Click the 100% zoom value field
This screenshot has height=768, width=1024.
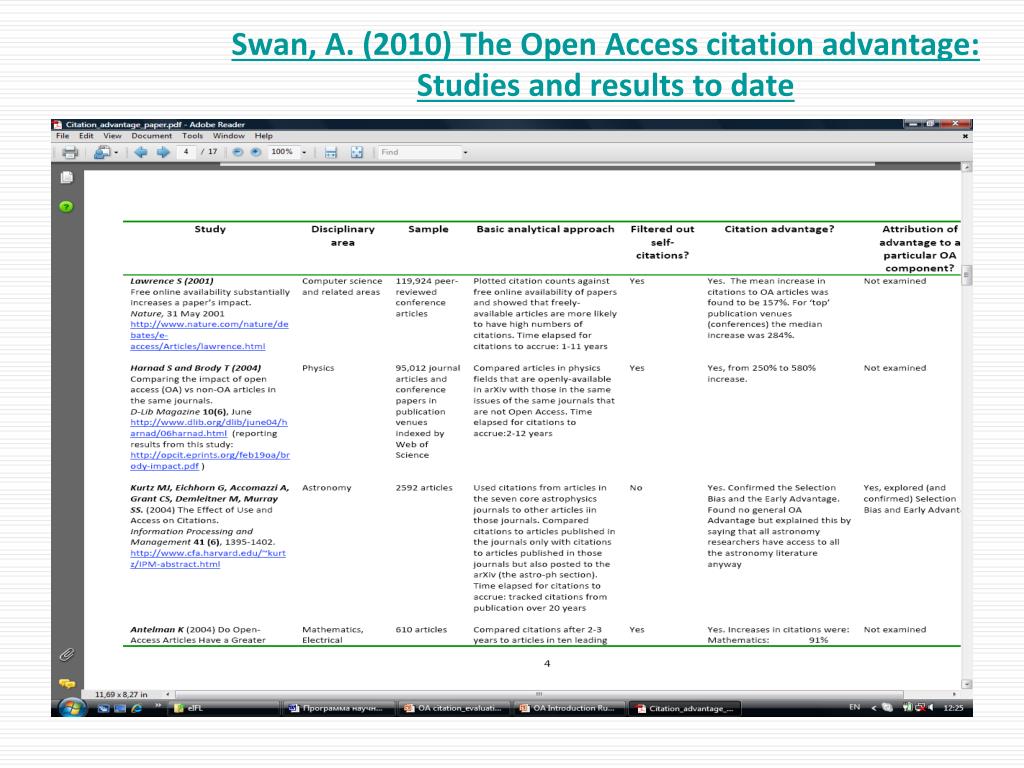(282, 152)
